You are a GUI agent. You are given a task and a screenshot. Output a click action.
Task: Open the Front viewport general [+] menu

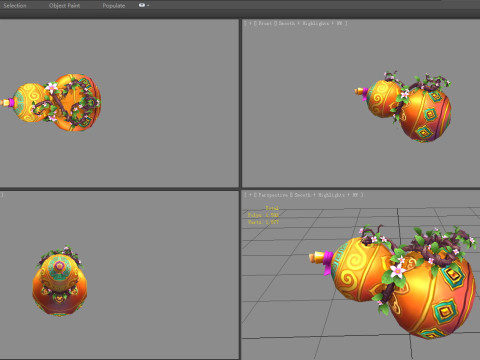click(250, 23)
